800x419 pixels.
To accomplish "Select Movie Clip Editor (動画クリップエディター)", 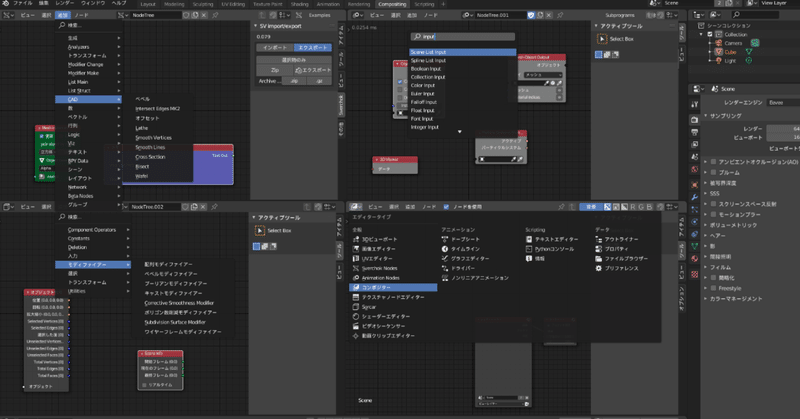I will (384, 336).
